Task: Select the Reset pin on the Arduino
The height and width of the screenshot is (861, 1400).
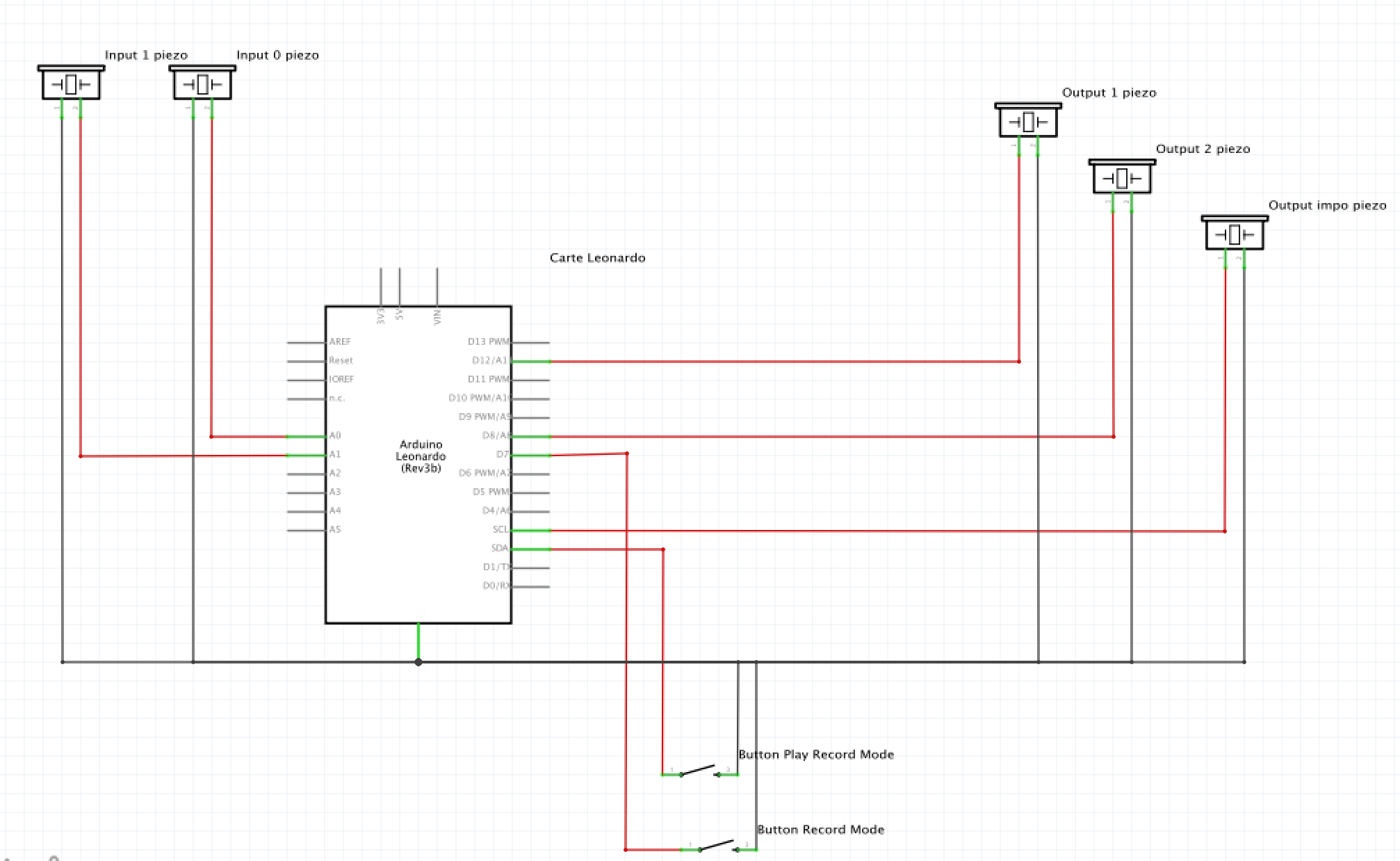Action: tap(307, 362)
